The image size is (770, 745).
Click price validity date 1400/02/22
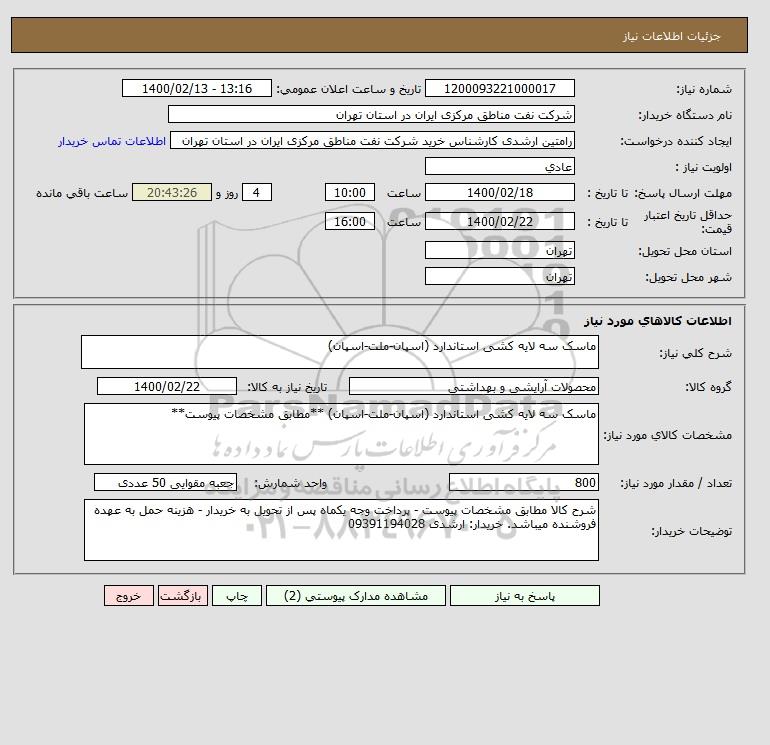[499, 221]
